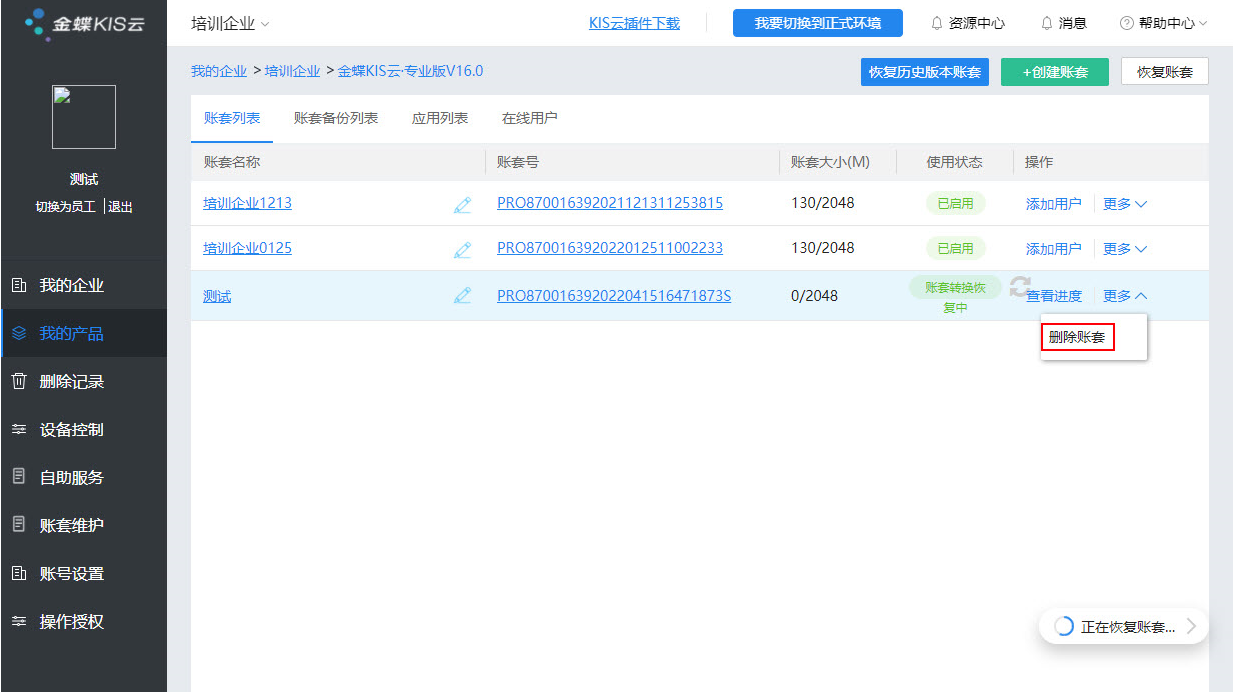1234x692 pixels.
Task: Open the 培训企业1213 account link
Action: point(247,204)
